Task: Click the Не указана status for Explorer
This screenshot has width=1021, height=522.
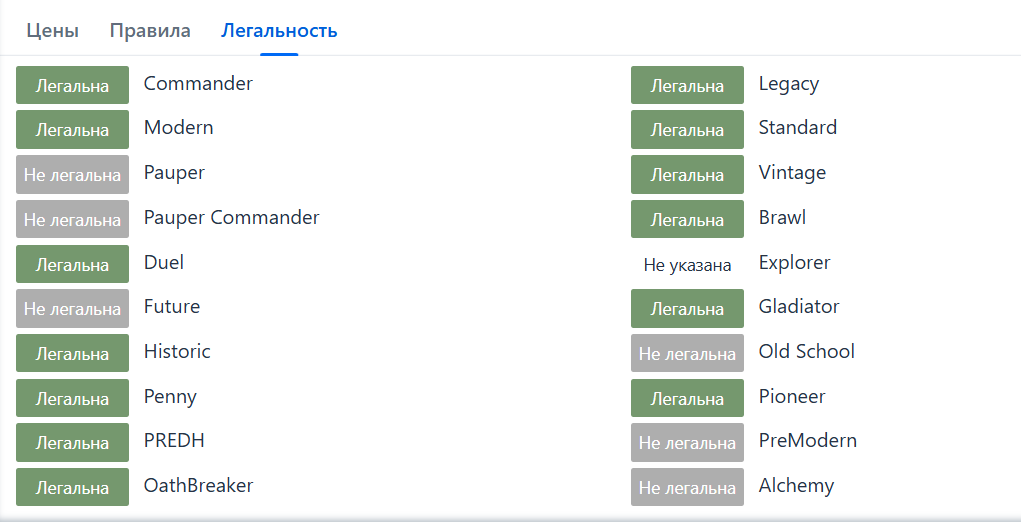Action: click(687, 265)
